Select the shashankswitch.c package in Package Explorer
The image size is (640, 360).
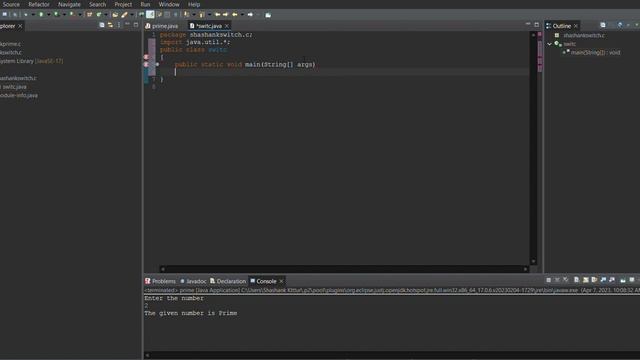[x=18, y=78]
